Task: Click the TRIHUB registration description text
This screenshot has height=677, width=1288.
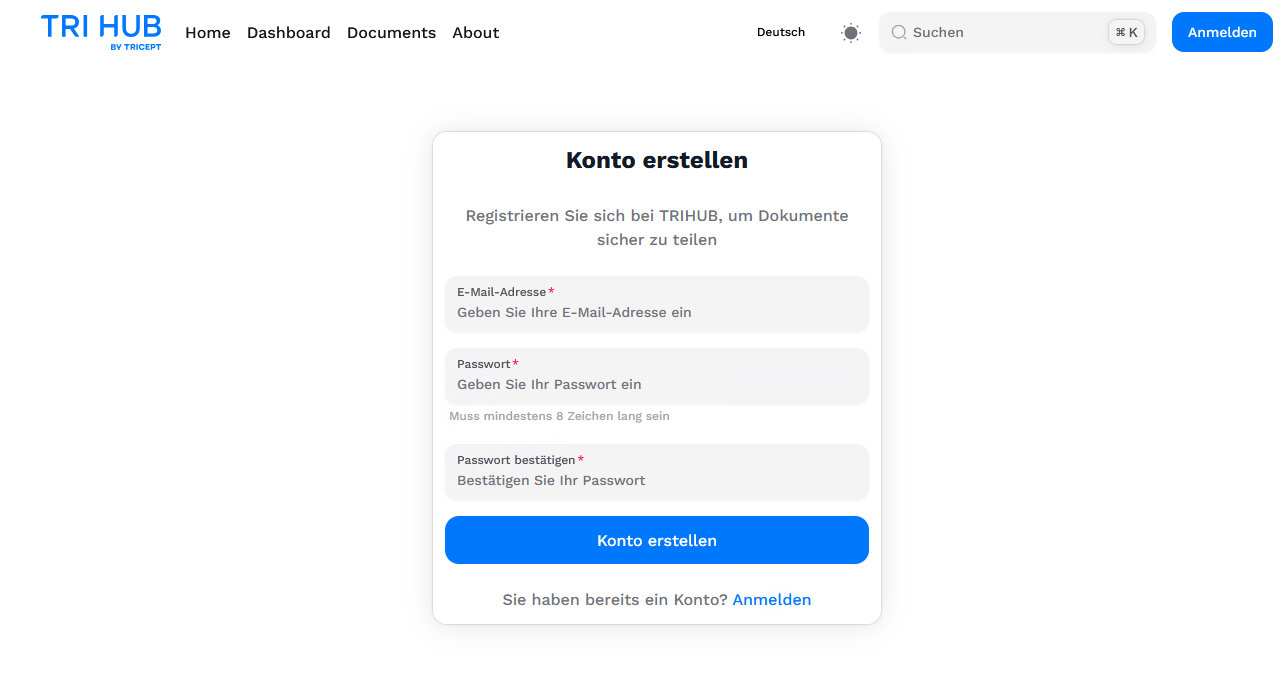Action: [x=657, y=228]
